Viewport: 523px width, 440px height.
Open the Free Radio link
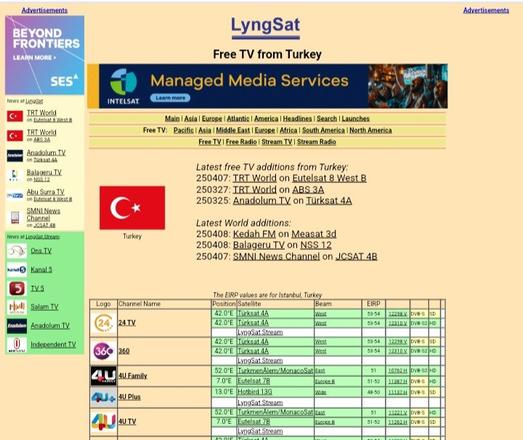(241, 142)
